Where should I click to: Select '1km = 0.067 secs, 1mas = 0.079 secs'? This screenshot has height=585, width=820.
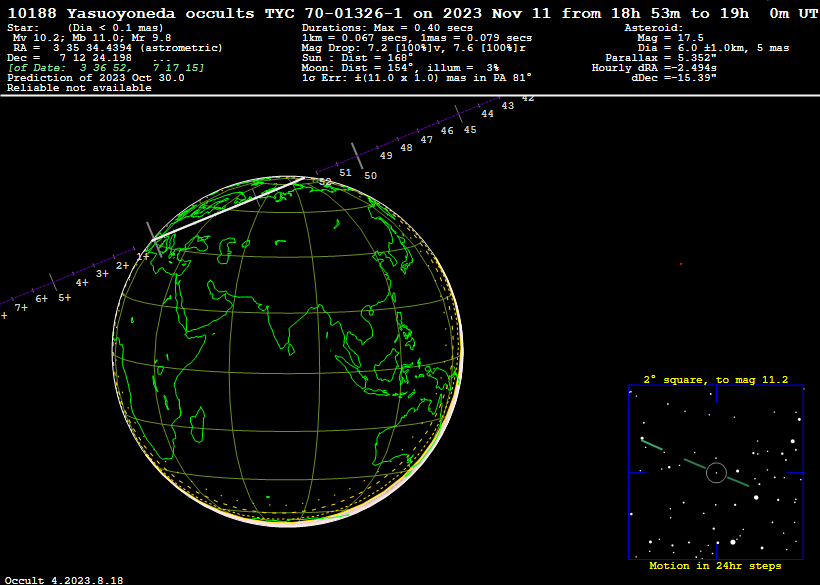coord(417,38)
